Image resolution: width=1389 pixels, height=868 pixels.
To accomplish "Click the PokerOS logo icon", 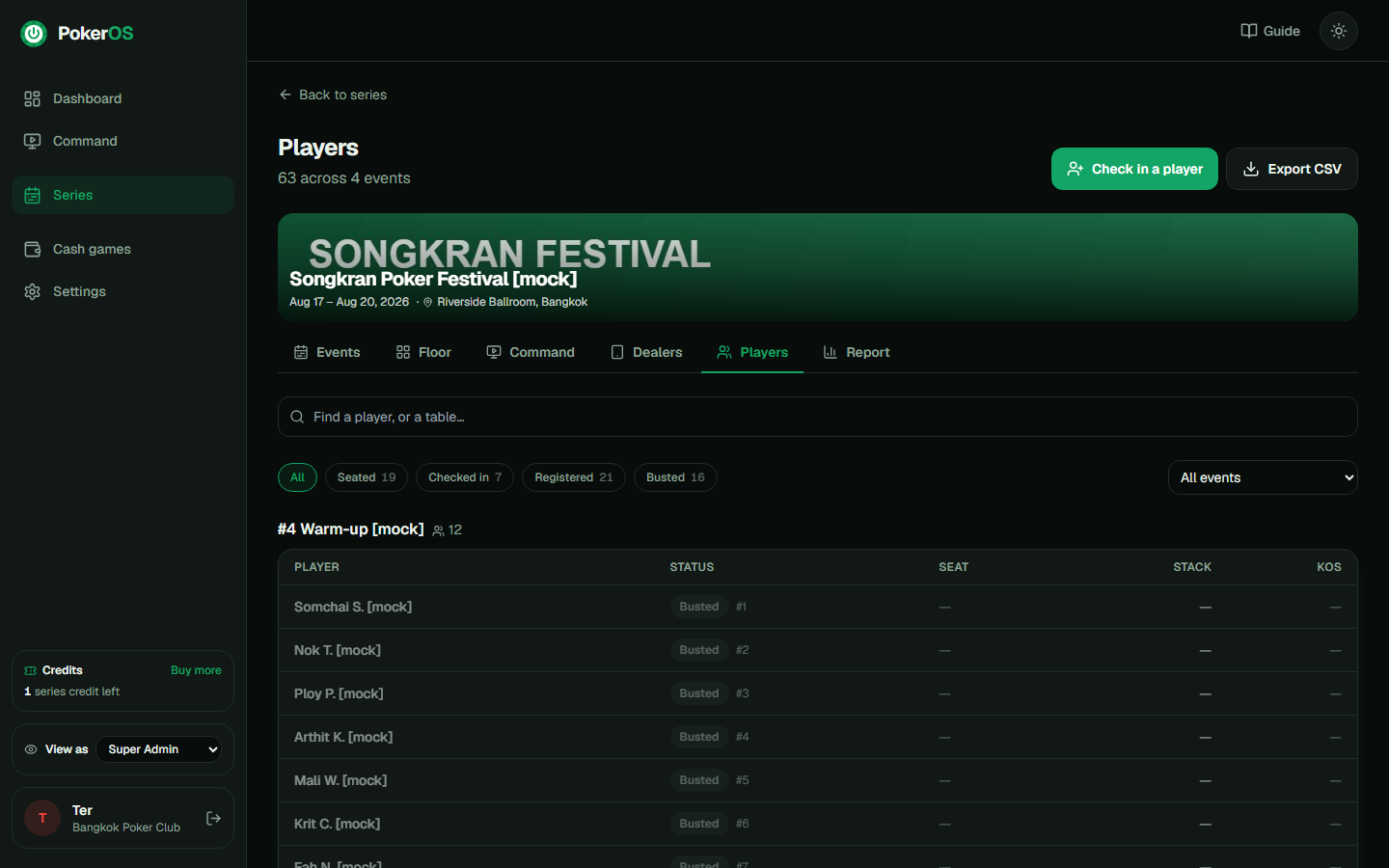I will pyautogui.click(x=34, y=34).
